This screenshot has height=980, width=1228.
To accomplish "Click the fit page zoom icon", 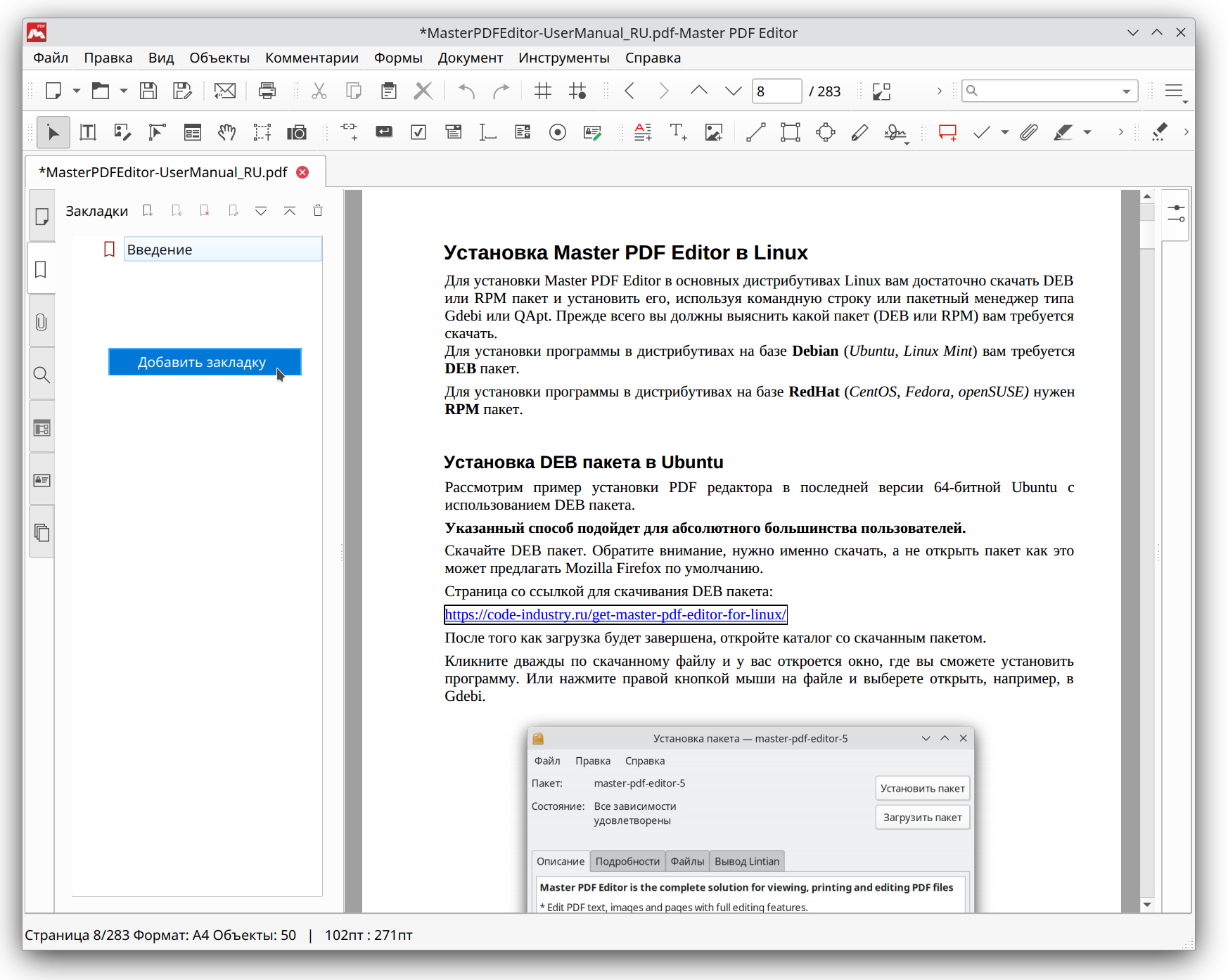I will click(881, 91).
